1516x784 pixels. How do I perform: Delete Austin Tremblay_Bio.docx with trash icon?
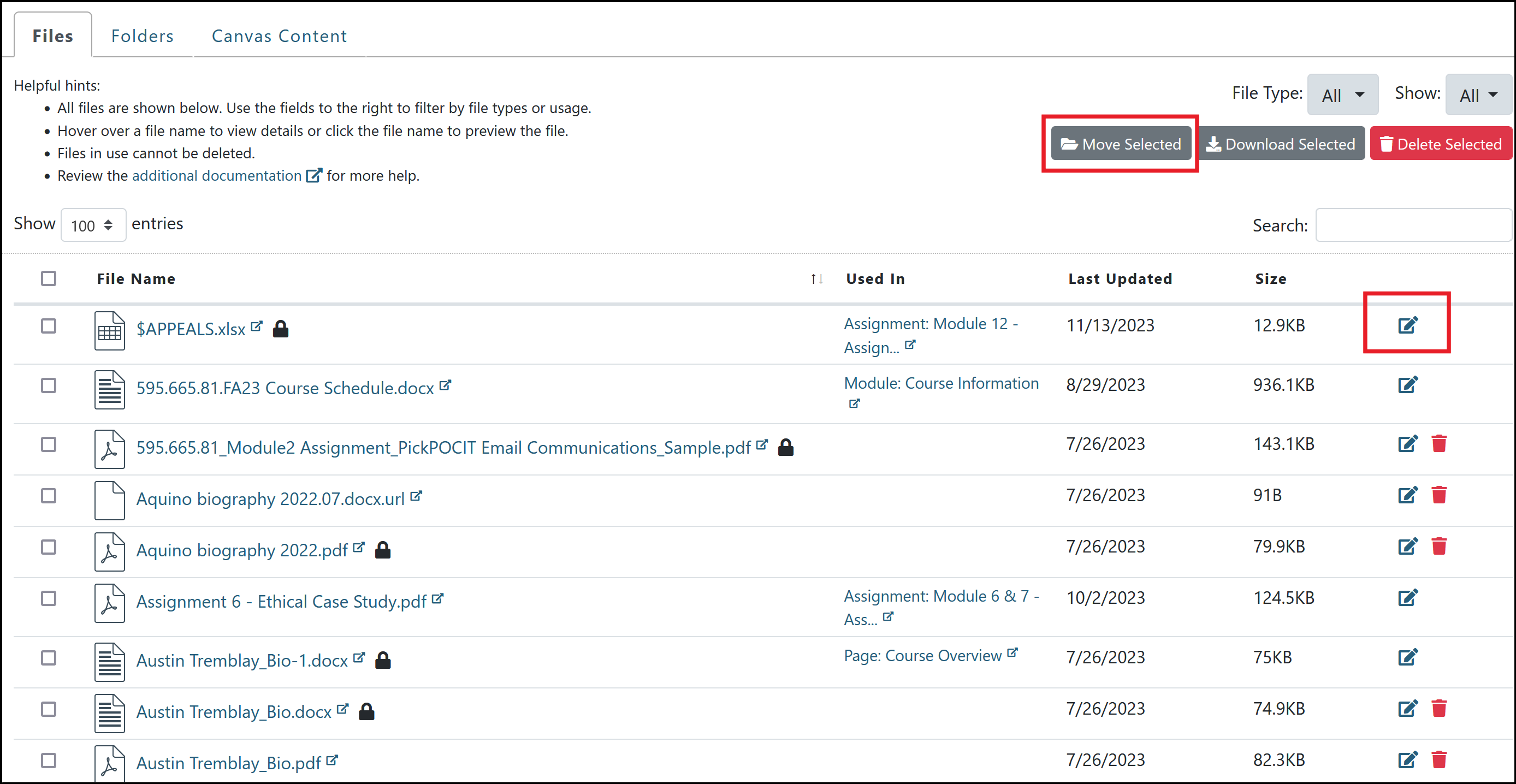point(1439,708)
